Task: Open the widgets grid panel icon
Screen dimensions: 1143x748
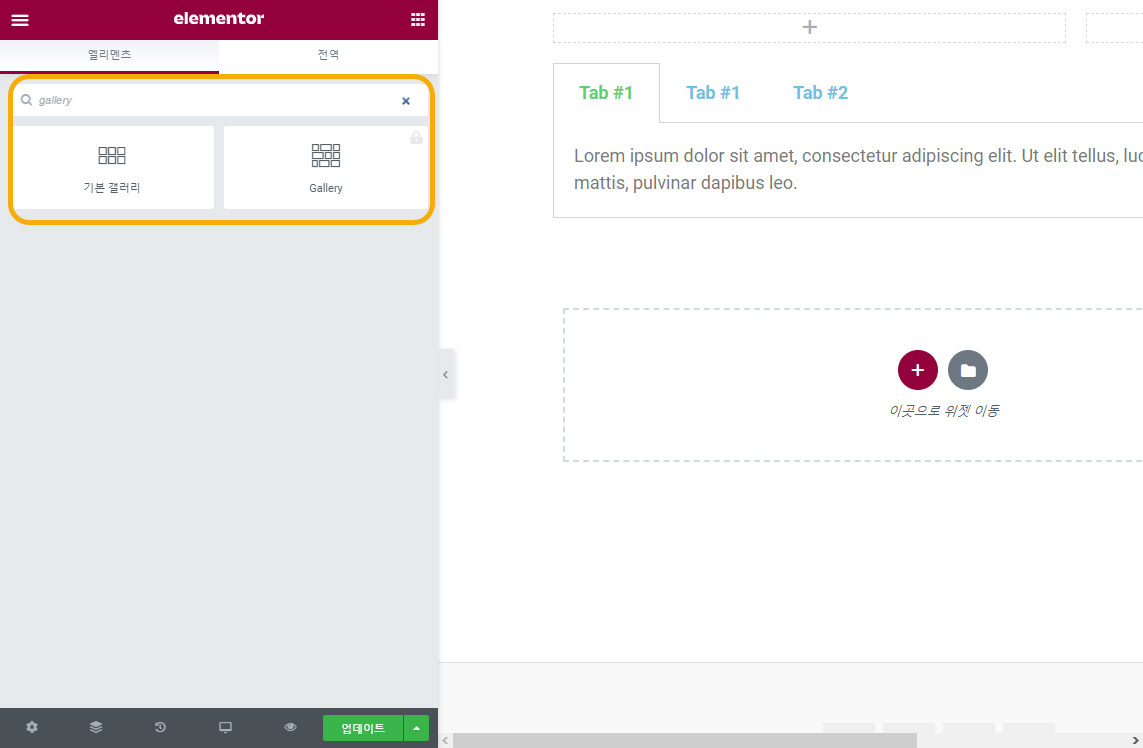Action: click(x=418, y=20)
